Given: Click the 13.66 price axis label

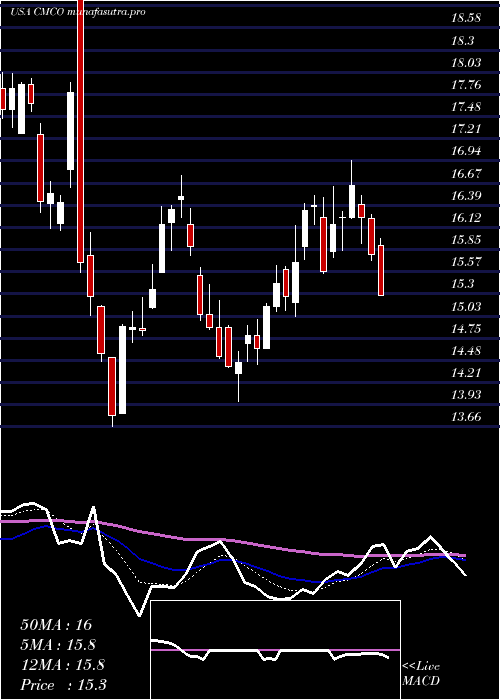Looking at the screenshot, I should click(465, 417).
